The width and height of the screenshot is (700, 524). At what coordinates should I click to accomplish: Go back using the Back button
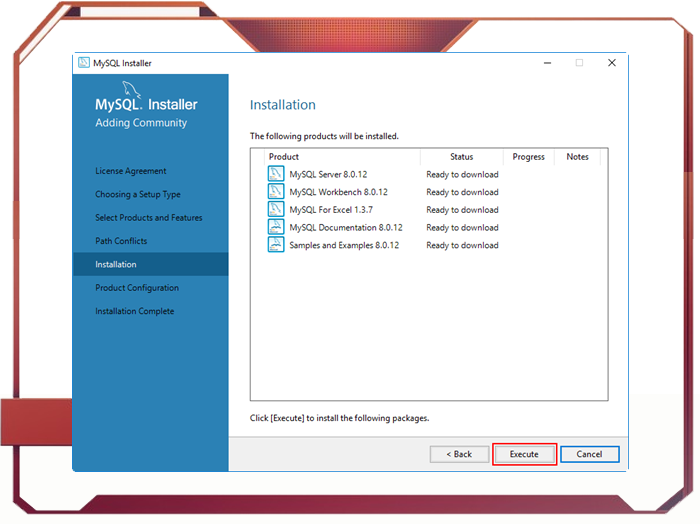point(459,454)
